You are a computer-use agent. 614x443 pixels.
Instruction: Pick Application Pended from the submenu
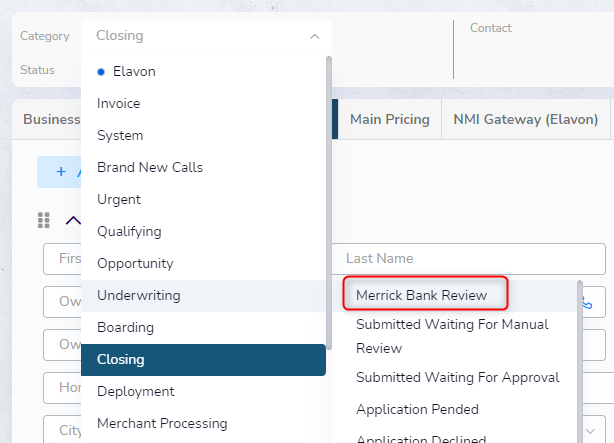tap(417, 409)
